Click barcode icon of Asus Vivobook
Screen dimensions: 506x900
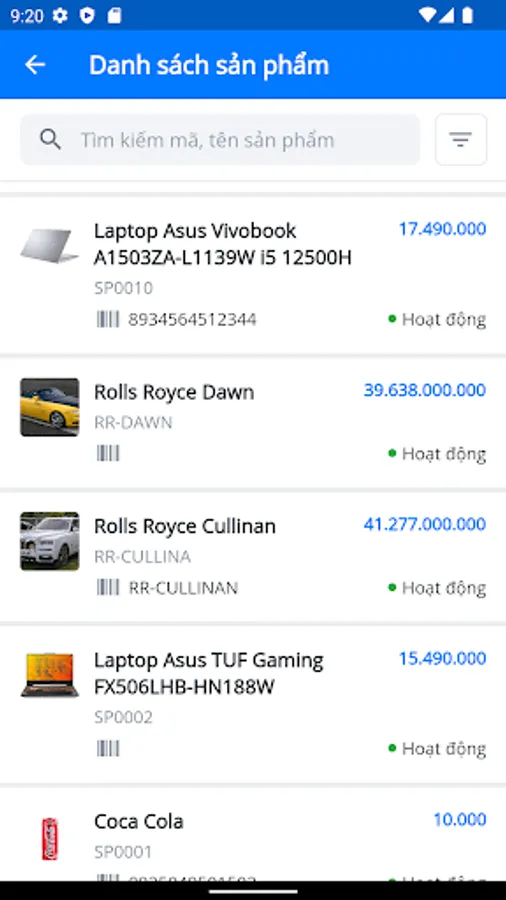[108, 319]
